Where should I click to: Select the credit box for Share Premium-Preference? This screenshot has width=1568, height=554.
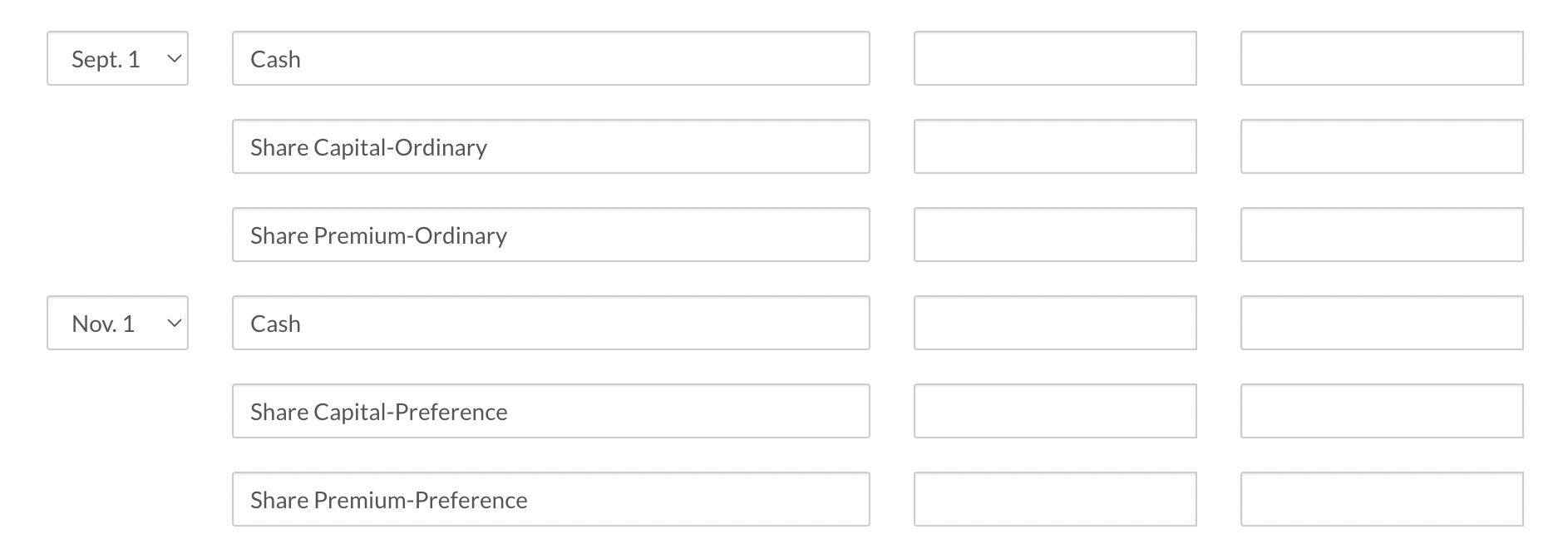[1382, 499]
